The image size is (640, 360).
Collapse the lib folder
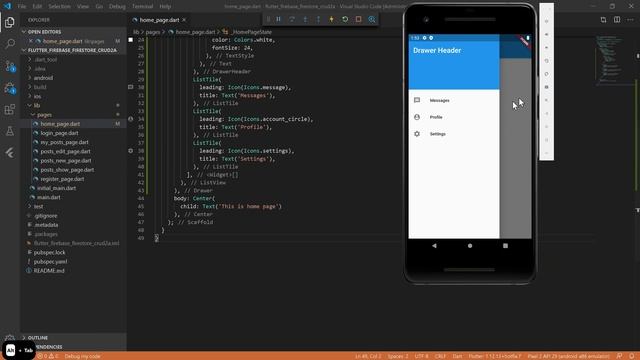tap(37, 105)
